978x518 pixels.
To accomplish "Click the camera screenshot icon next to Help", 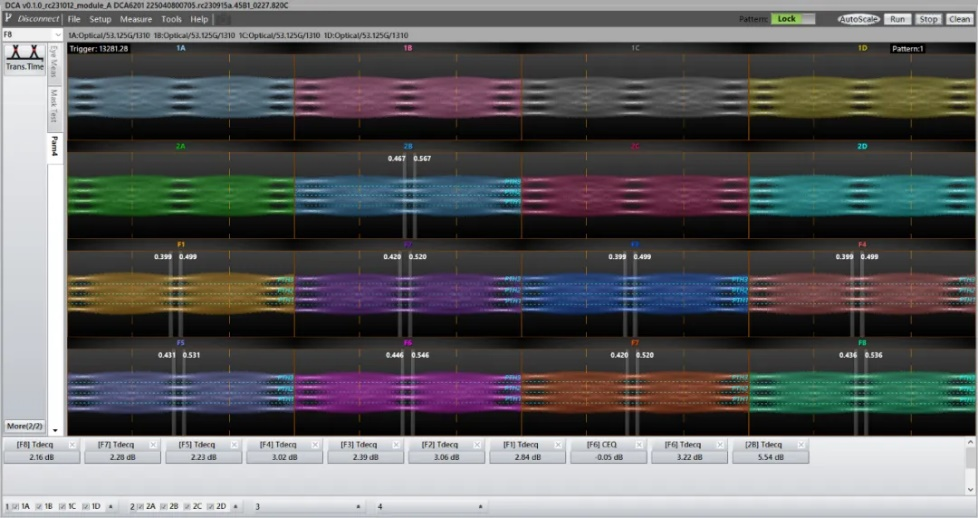I will 224,19.
